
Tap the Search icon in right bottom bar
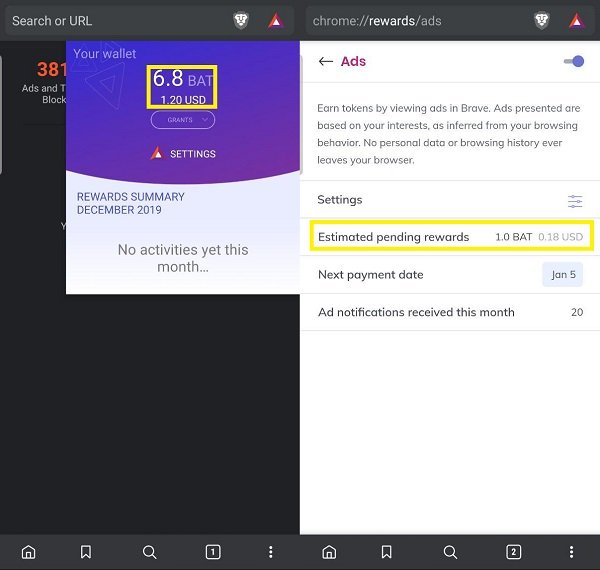[450, 552]
